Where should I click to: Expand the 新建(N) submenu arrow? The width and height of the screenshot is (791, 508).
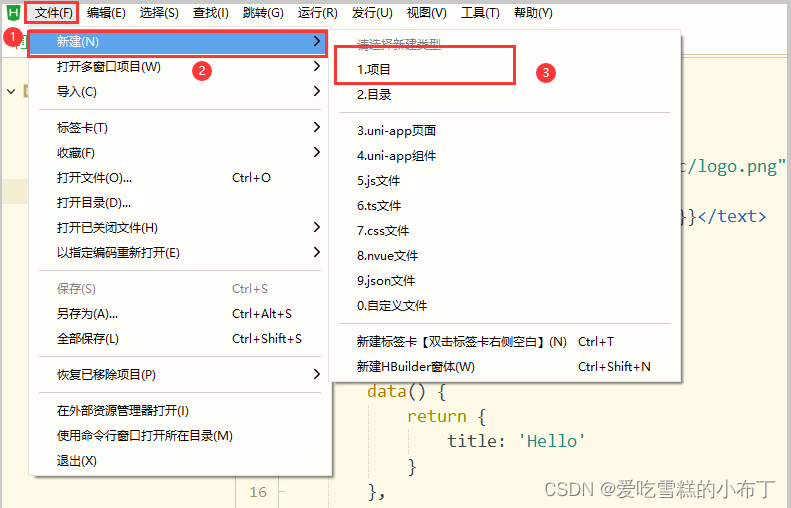coord(317,41)
